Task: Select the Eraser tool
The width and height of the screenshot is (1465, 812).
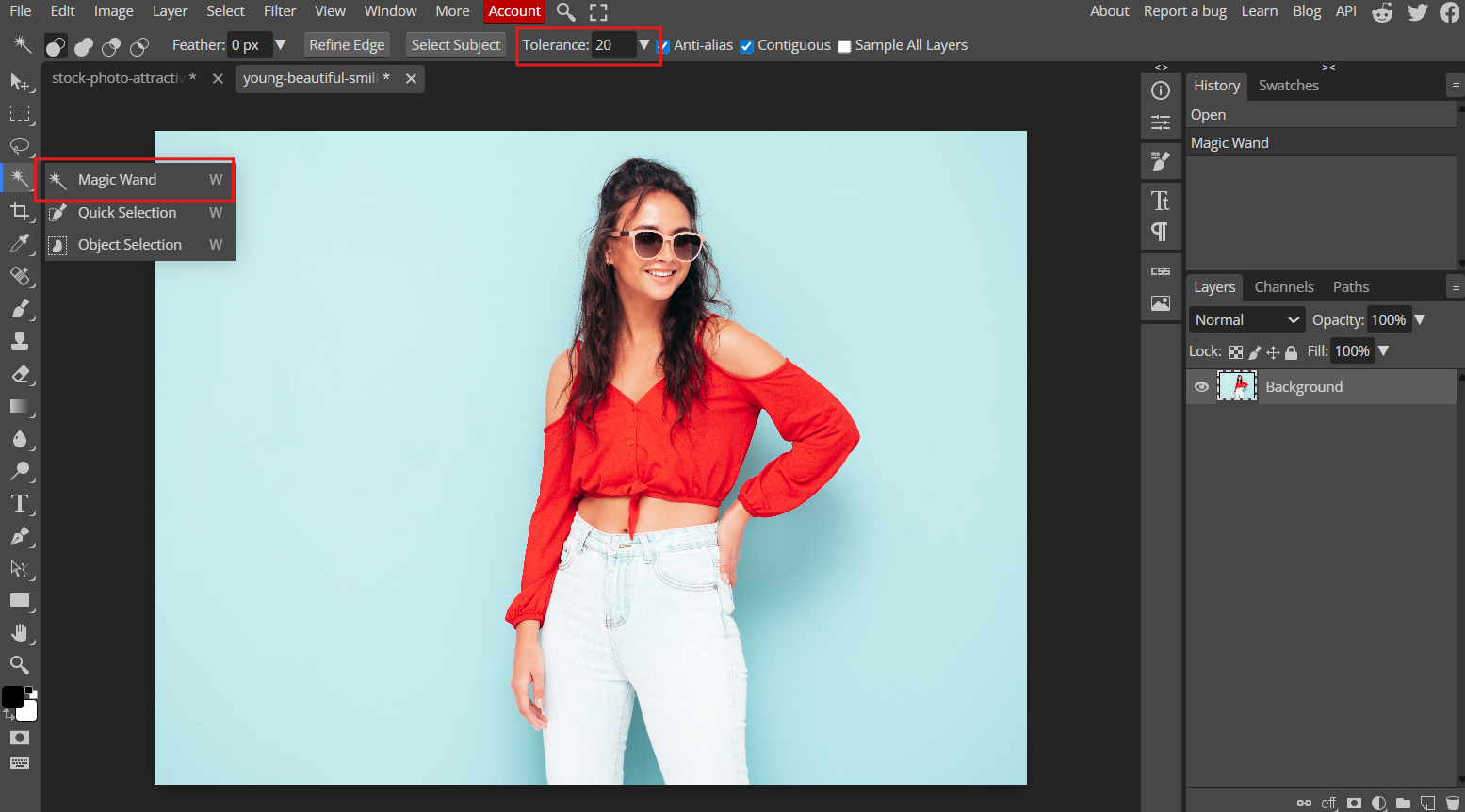Action: (20, 373)
